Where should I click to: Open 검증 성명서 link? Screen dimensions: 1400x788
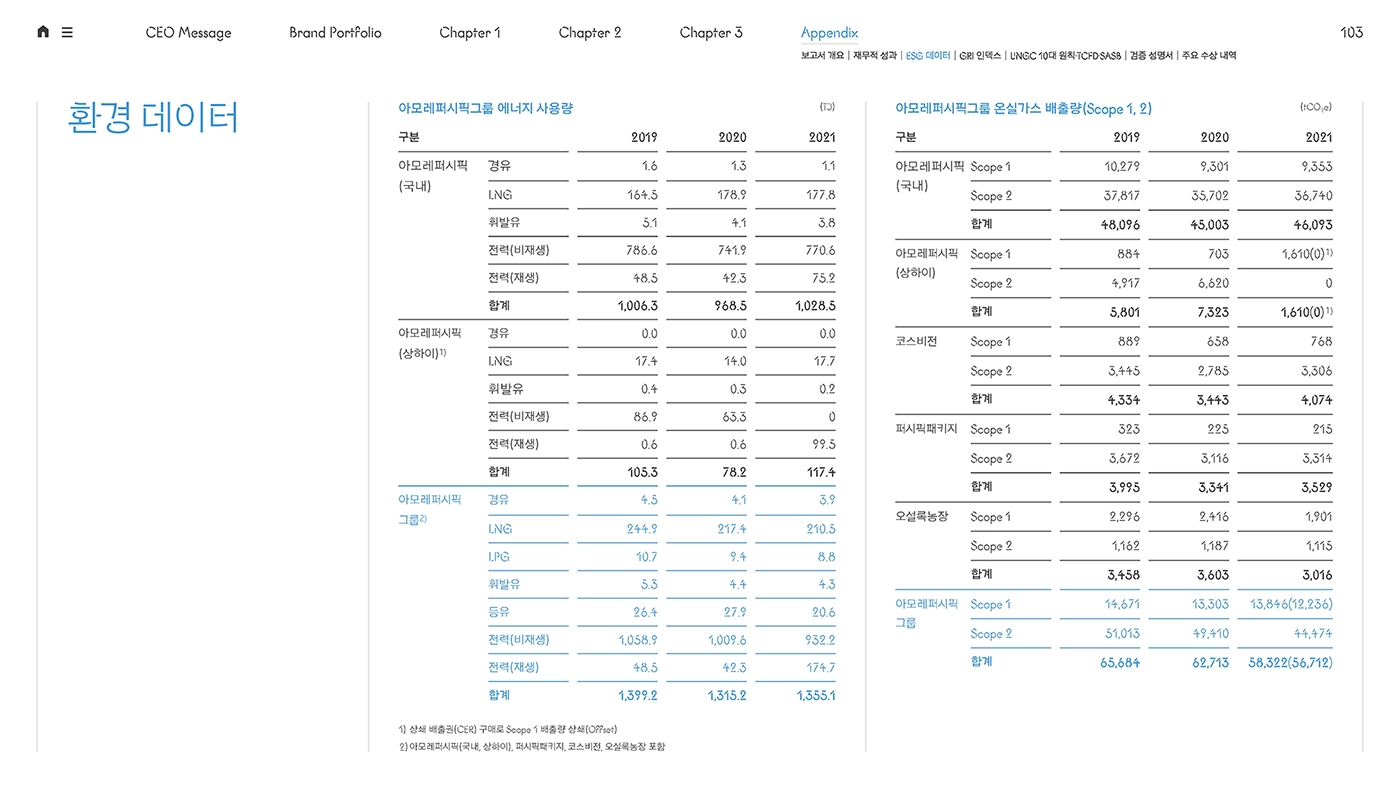[1151, 56]
